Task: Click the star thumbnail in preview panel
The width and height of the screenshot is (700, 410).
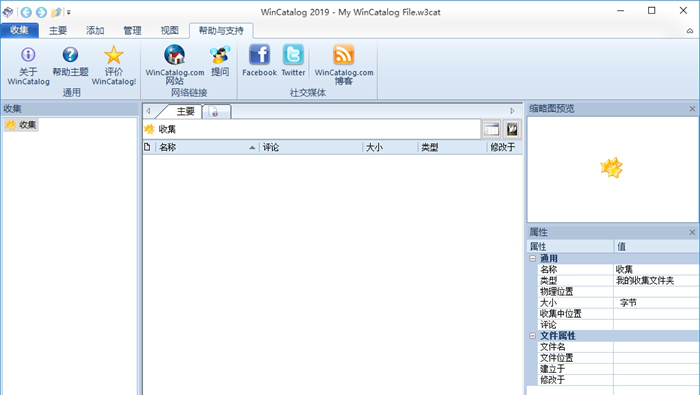Action: pyautogui.click(x=611, y=168)
